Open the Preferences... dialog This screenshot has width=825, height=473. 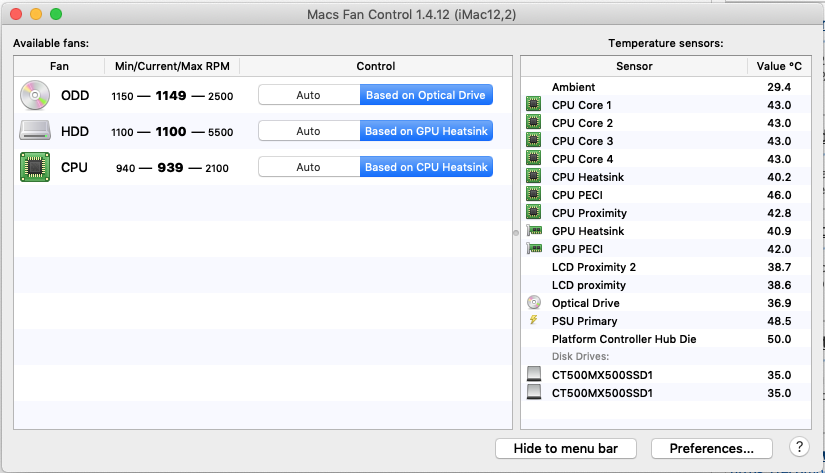pyautogui.click(x=711, y=448)
